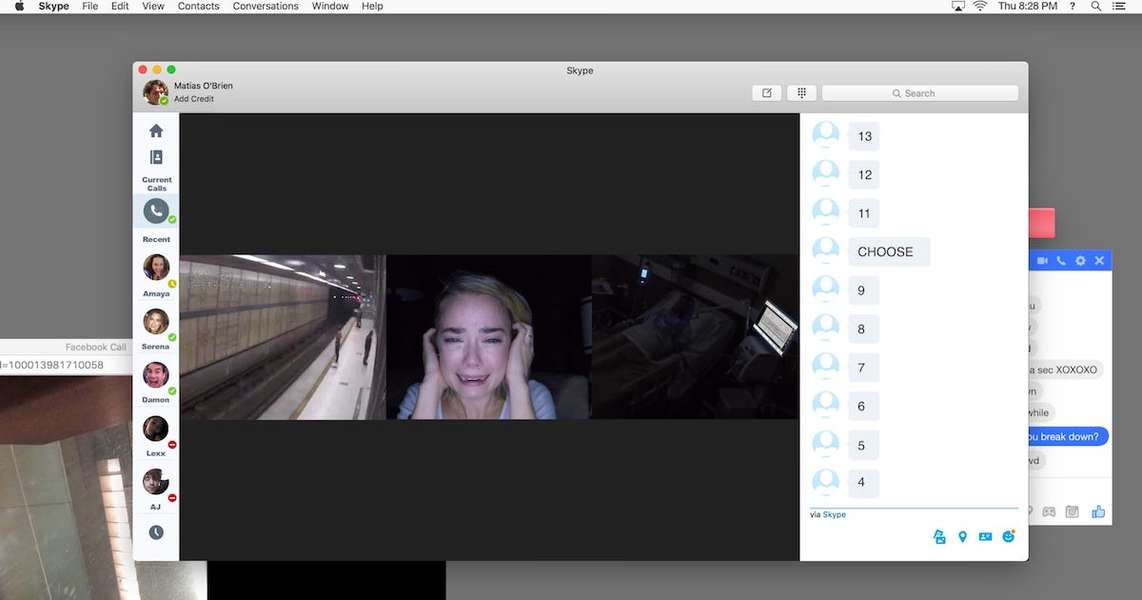Open the Skype Home icon in sidebar
Image resolution: width=1142 pixels, height=600 pixels.
click(156, 131)
